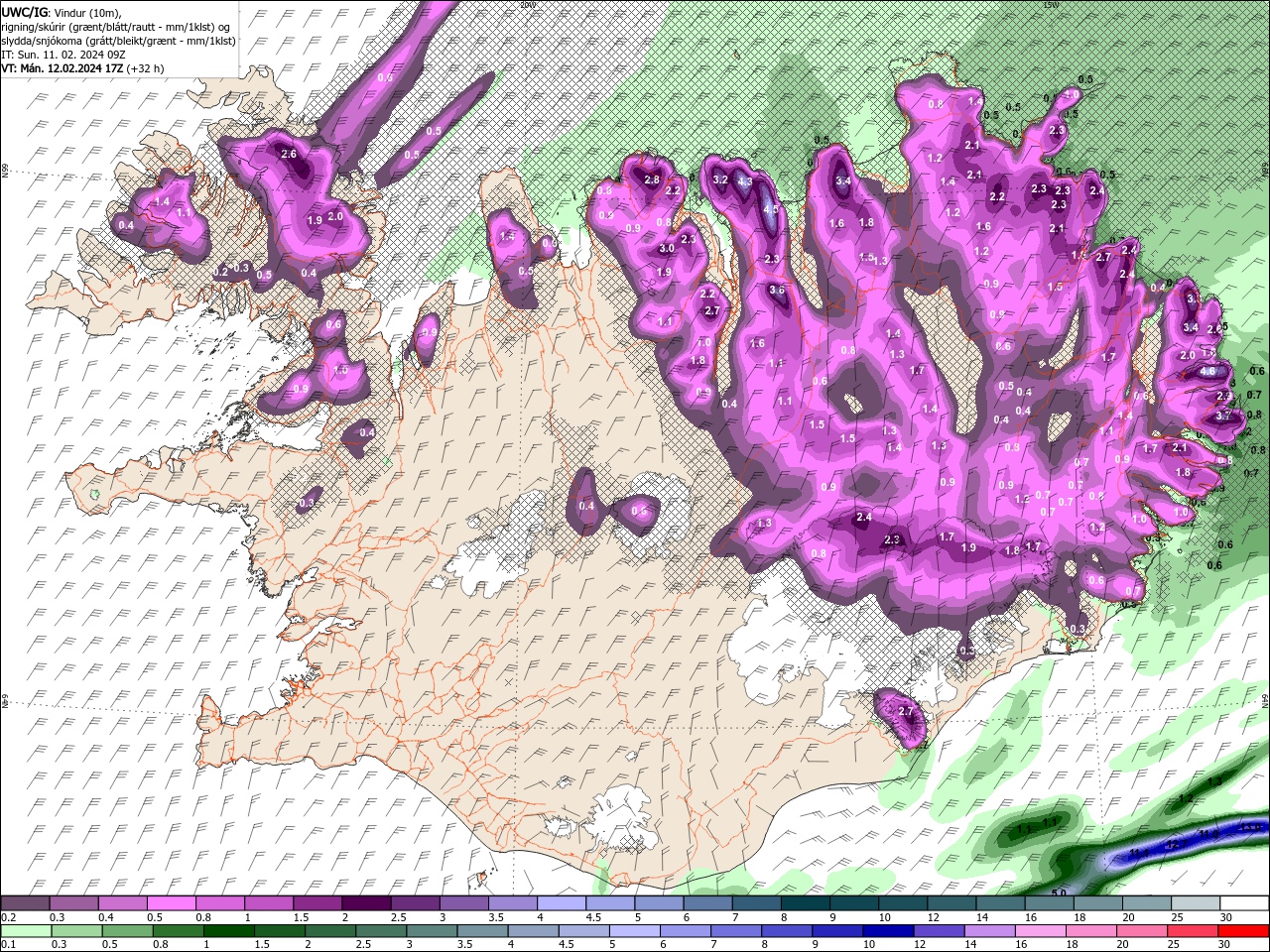1270x952 pixels.
Task: Pick the snow legend swatch between 1 and 1.5
Action: click(x=270, y=903)
